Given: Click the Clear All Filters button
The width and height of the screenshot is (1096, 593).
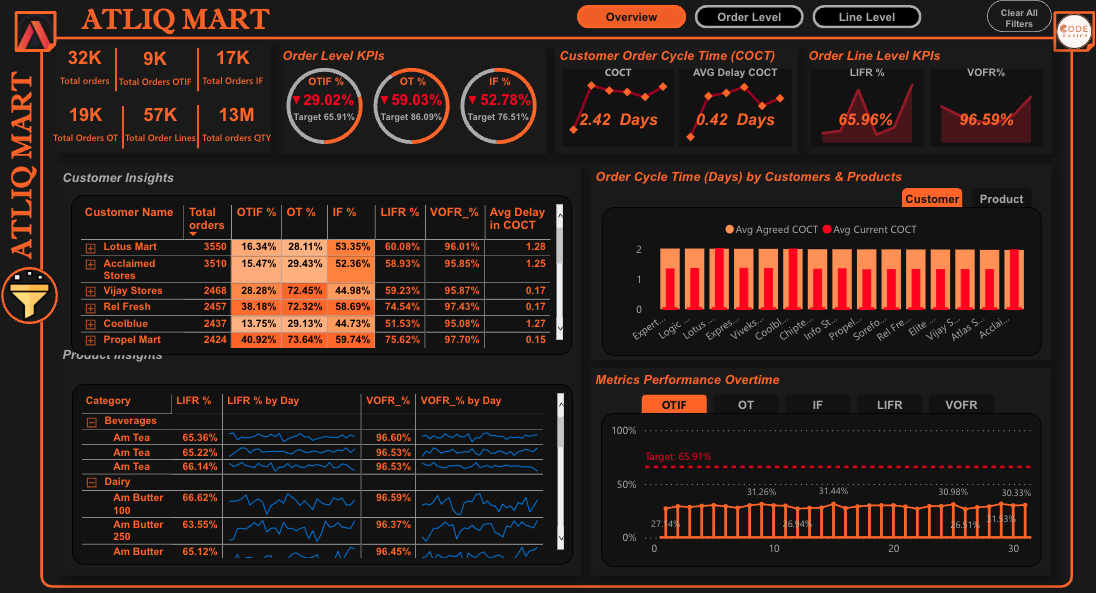Looking at the screenshot, I should pyautogui.click(x=1019, y=16).
